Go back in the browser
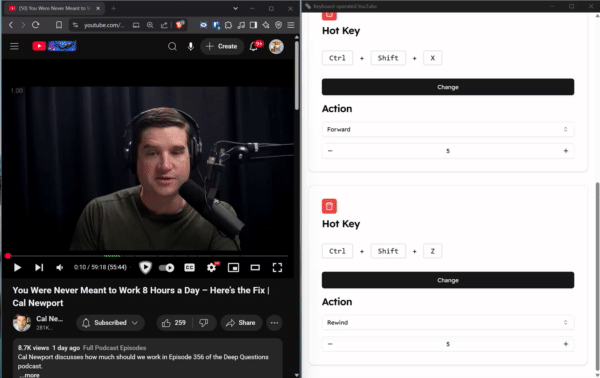The image size is (600, 378). [x=11, y=25]
